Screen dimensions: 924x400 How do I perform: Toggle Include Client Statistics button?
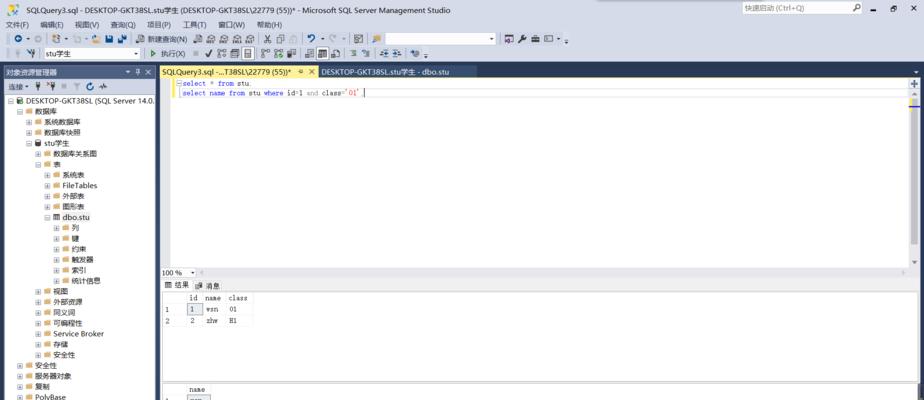(x=291, y=54)
